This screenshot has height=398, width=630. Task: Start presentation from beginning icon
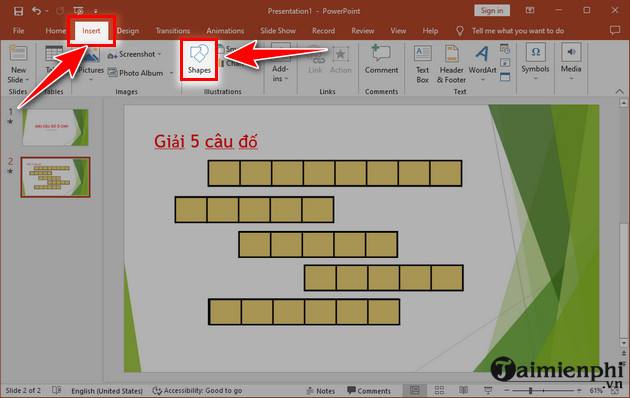click(79, 11)
